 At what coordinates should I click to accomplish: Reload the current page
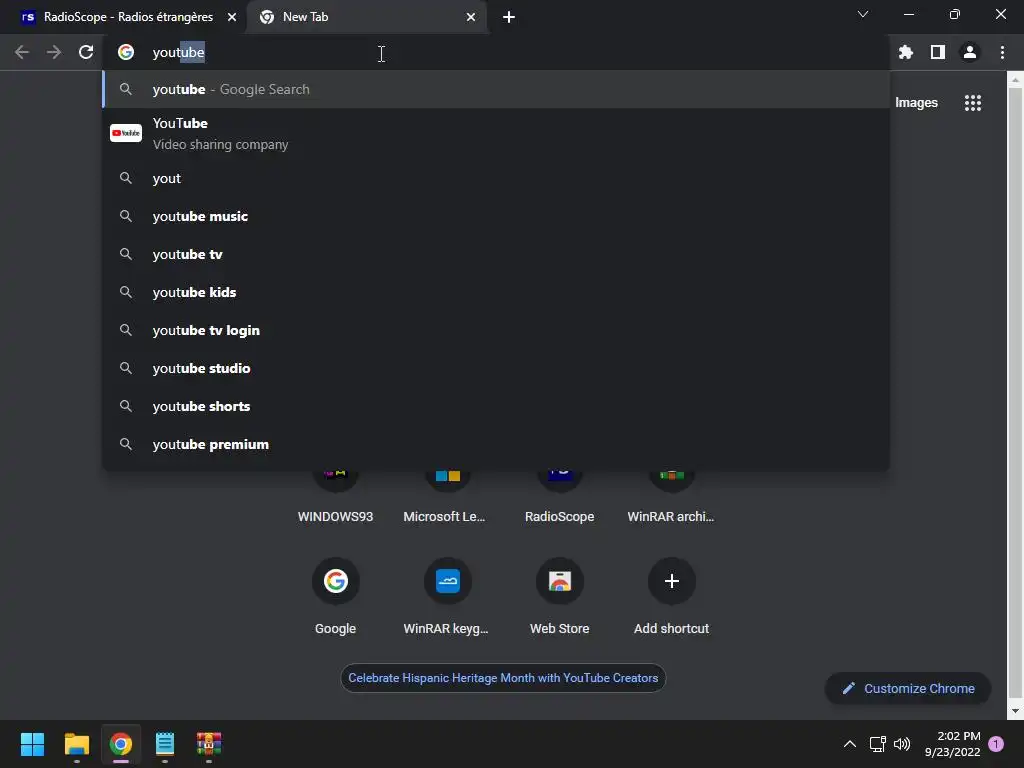(x=86, y=52)
